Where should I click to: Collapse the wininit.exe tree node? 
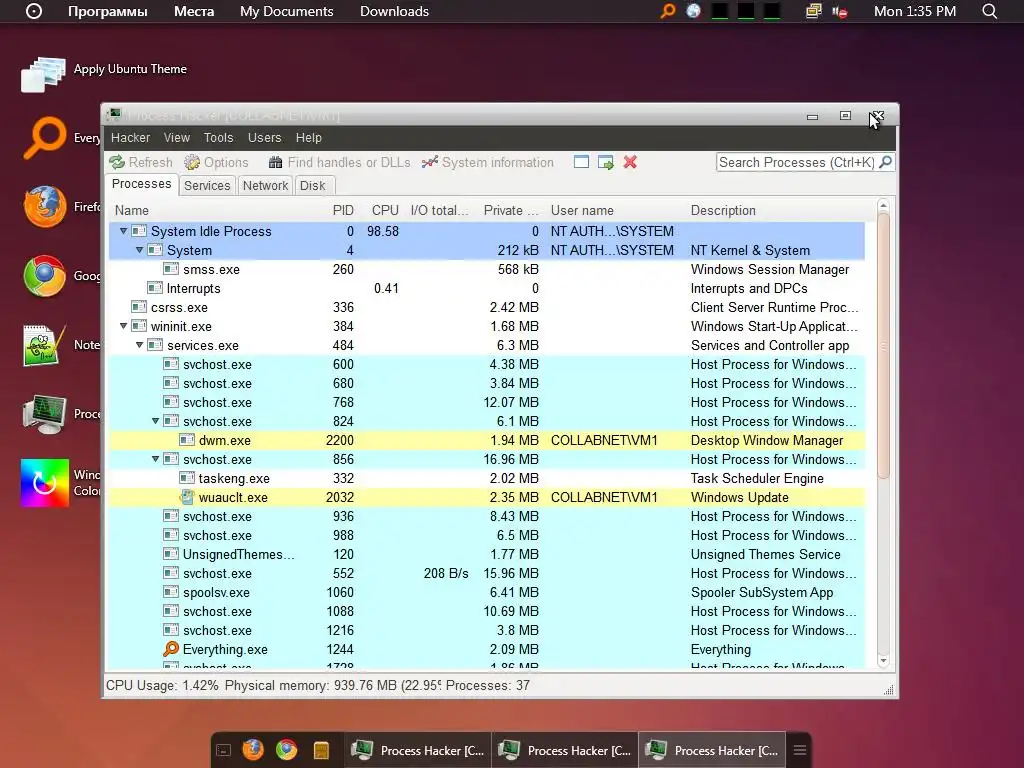(123, 326)
